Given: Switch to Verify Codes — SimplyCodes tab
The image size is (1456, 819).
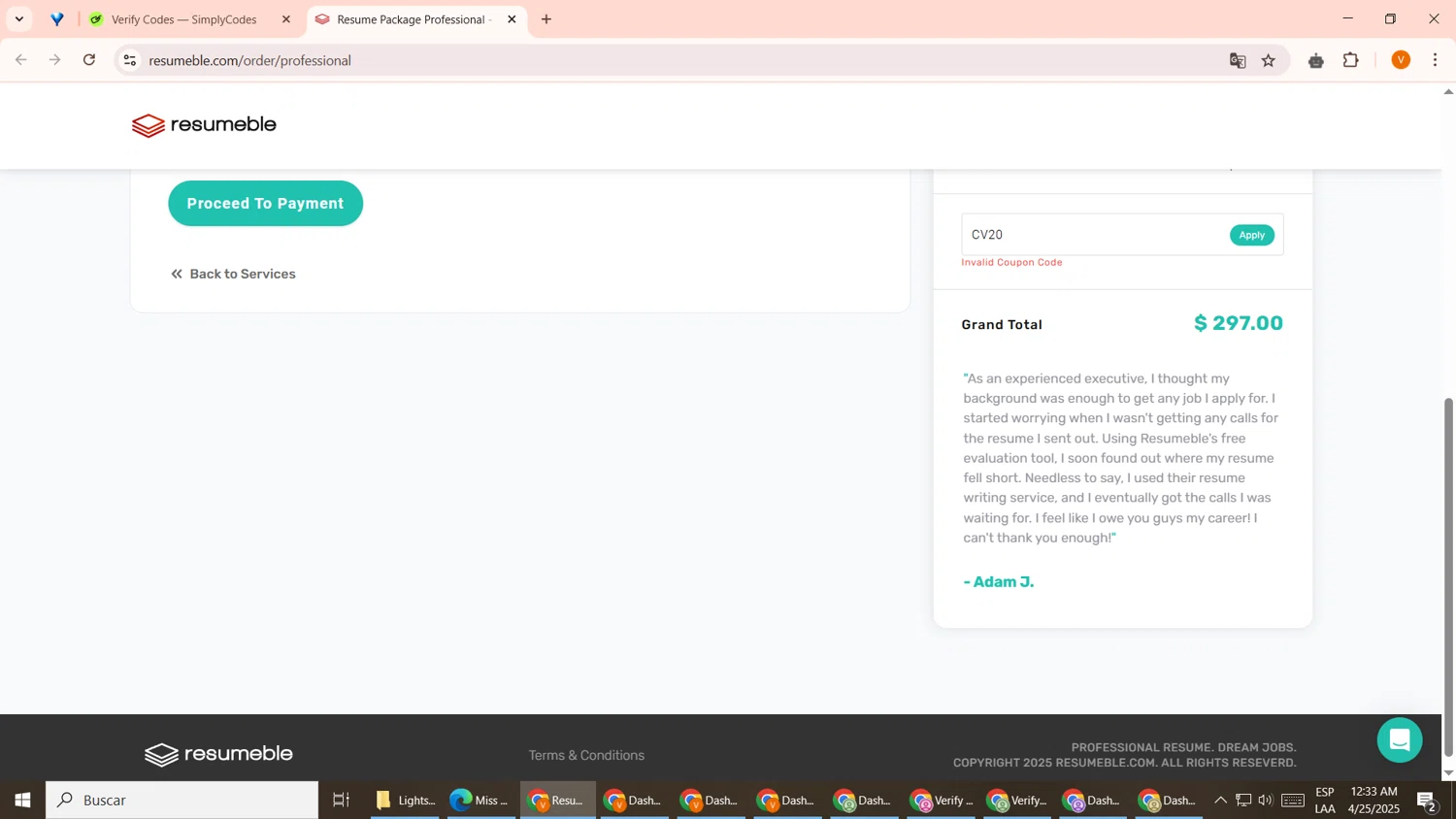Looking at the screenshot, I should click(x=184, y=19).
